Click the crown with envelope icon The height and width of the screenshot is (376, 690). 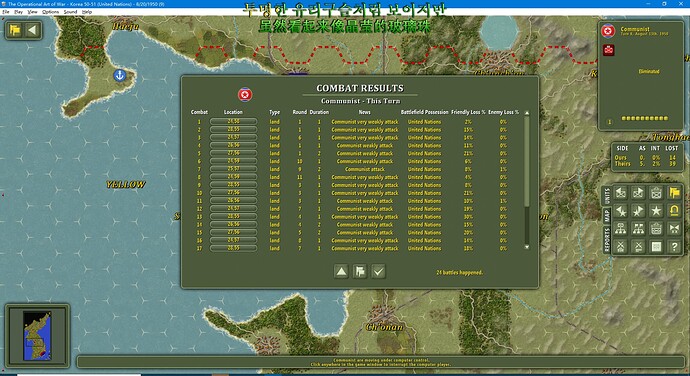point(656,193)
